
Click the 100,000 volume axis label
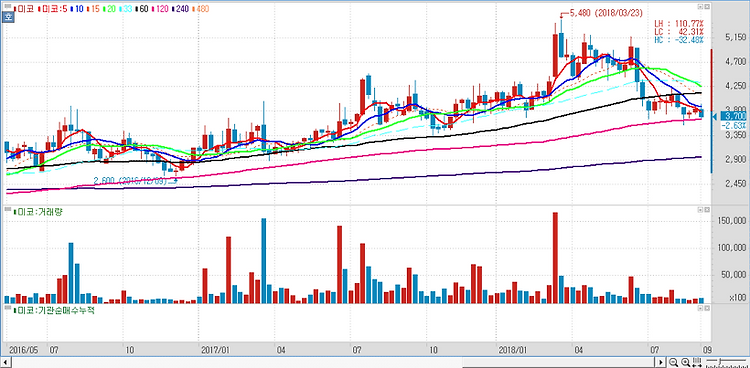click(732, 248)
